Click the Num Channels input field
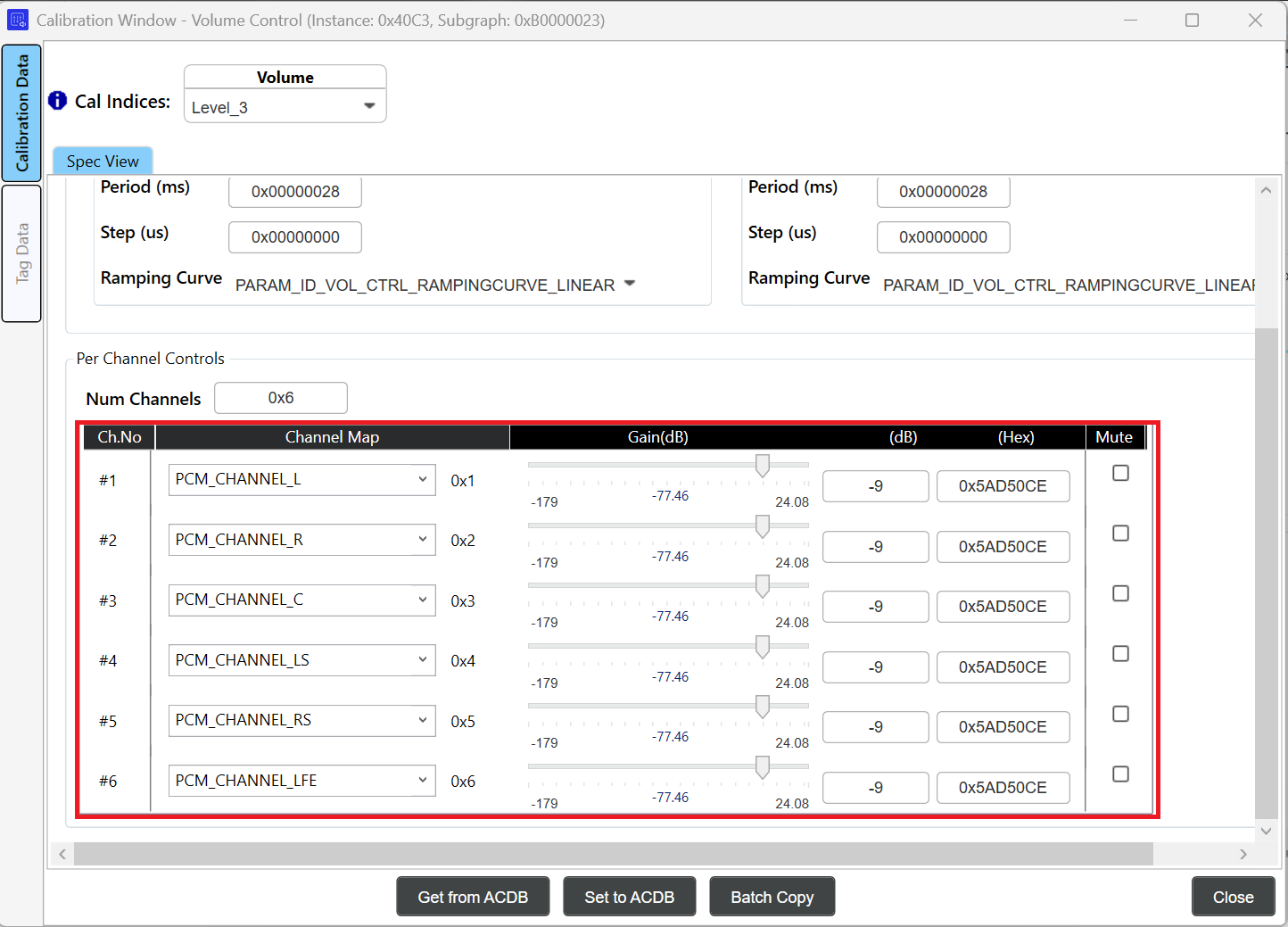The height and width of the screenshot is (927, 1288). [281, 398]
